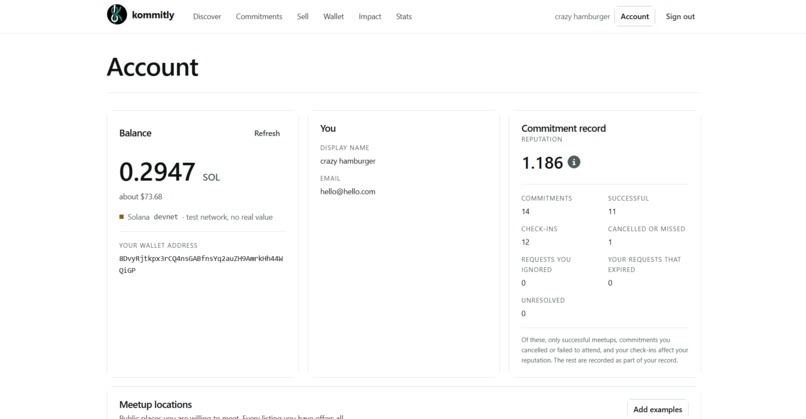Click the EMAIL label

[330, 178]
